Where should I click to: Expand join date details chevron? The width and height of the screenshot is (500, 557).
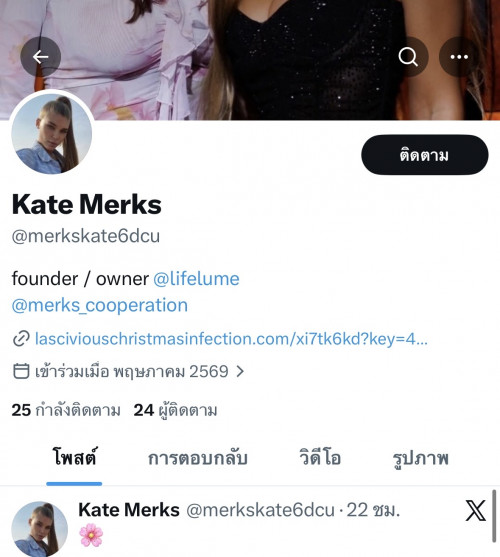pos(240,372)
